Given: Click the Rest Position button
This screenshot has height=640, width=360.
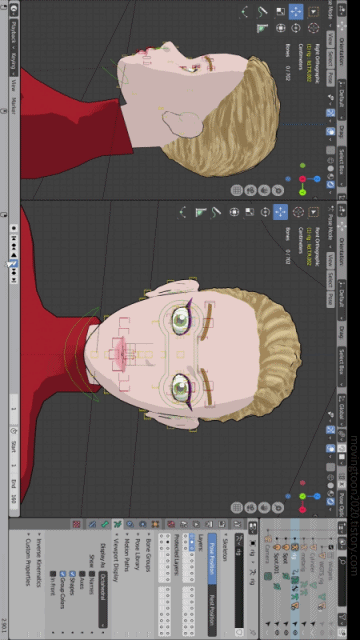Looking at the screenshot, I should pos(212,611).
